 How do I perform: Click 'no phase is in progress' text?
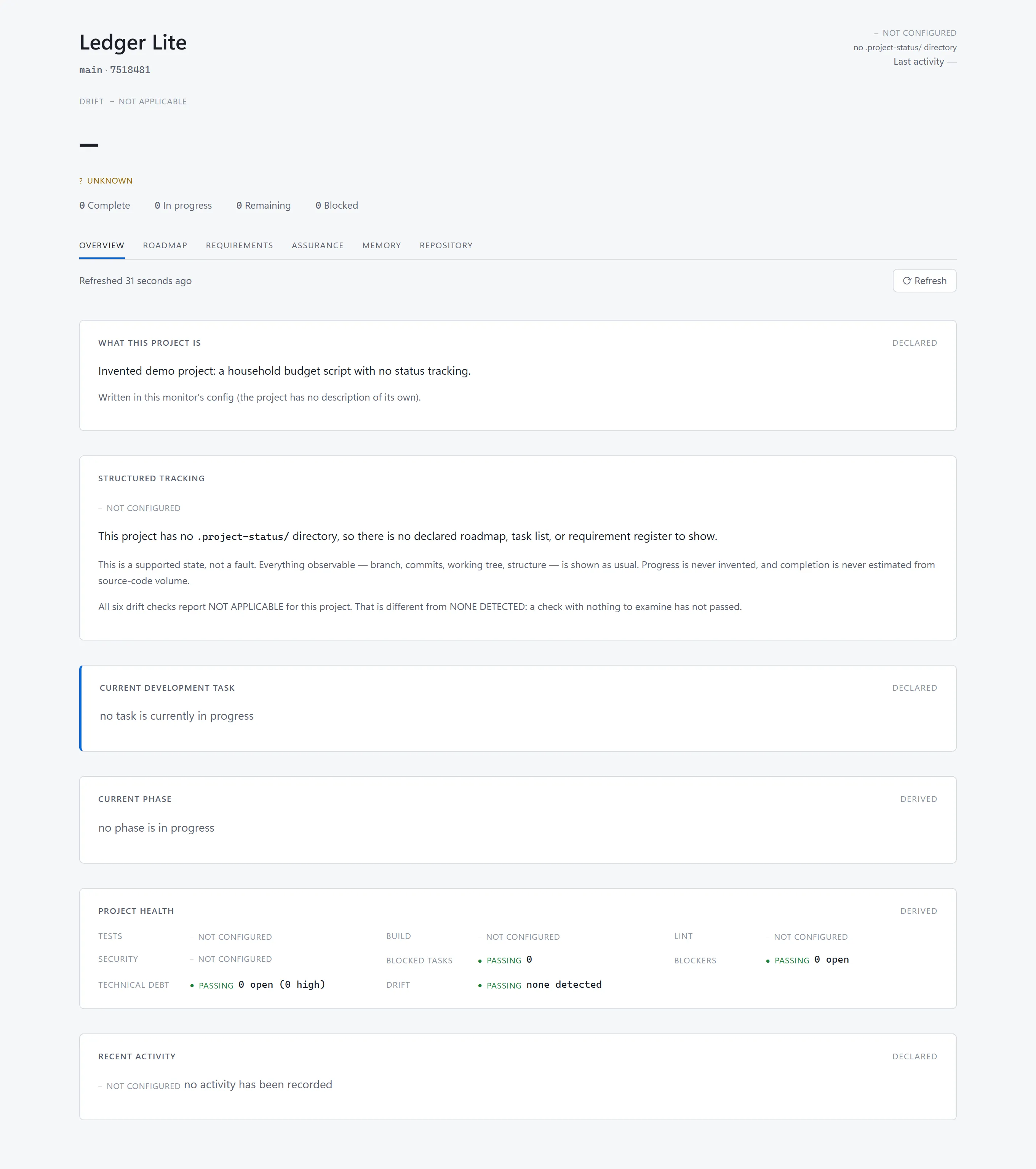click(x=156, y=828)
